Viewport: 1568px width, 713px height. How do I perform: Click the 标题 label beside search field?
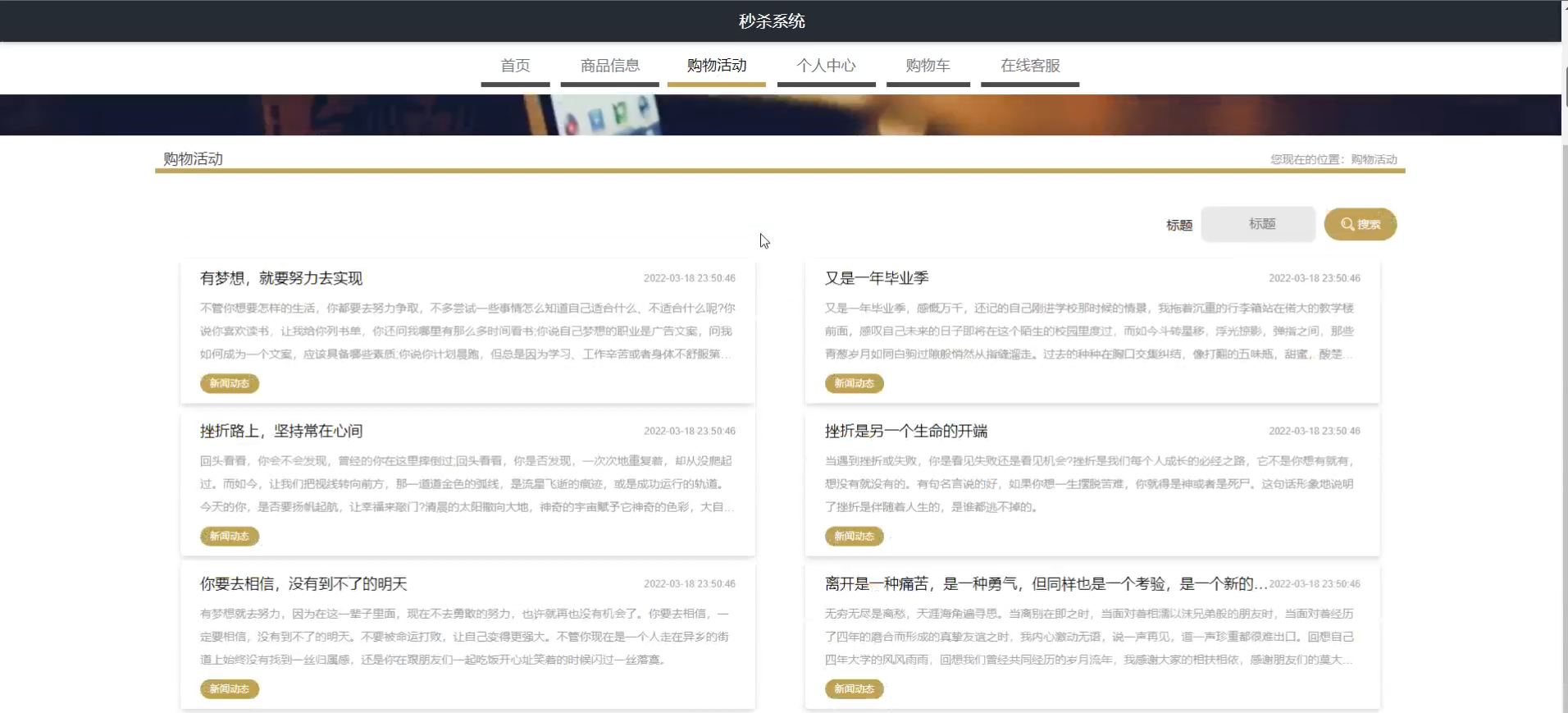(x=1179, y=225)
